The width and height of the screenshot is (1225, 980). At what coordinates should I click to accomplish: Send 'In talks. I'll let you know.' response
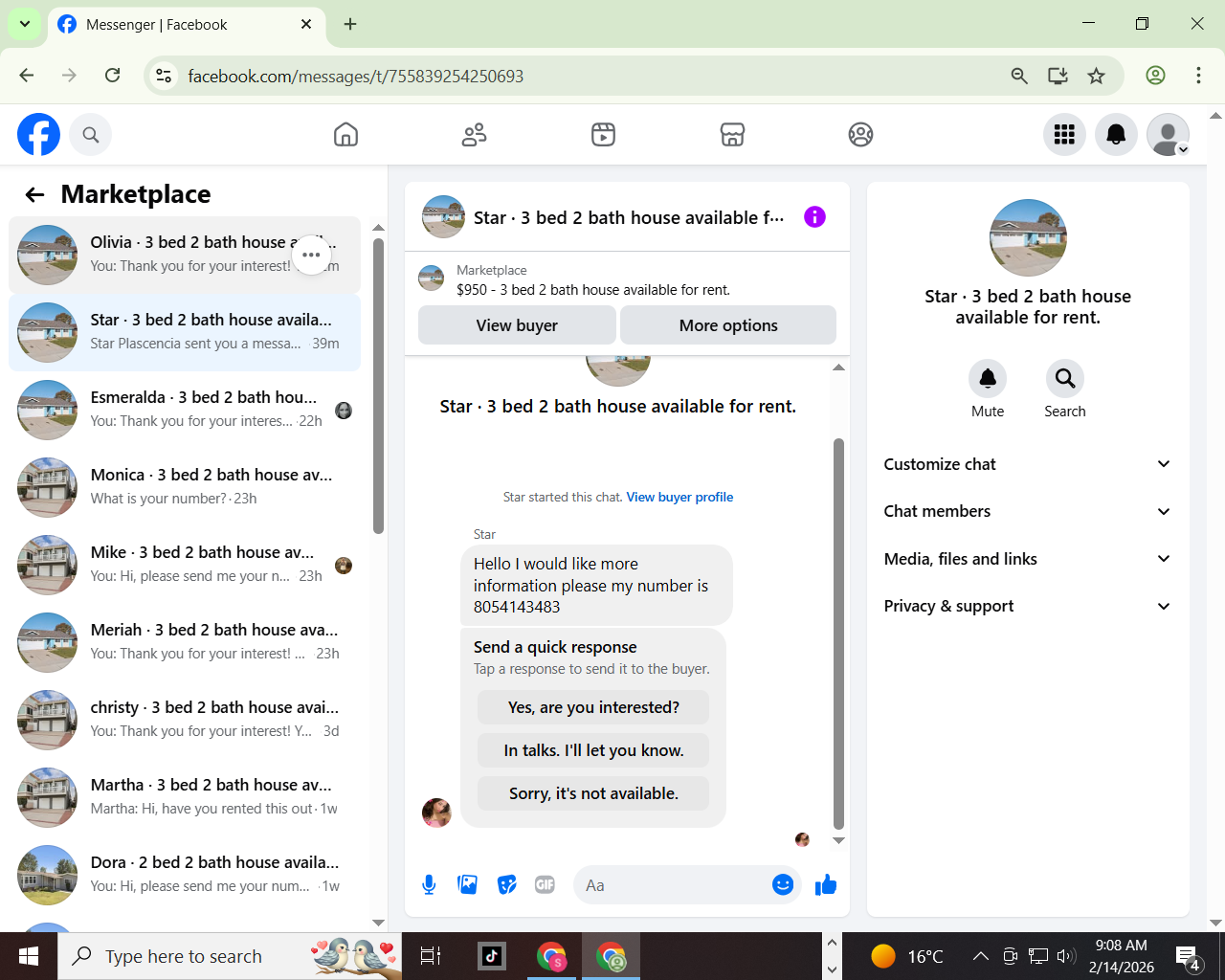593,750
